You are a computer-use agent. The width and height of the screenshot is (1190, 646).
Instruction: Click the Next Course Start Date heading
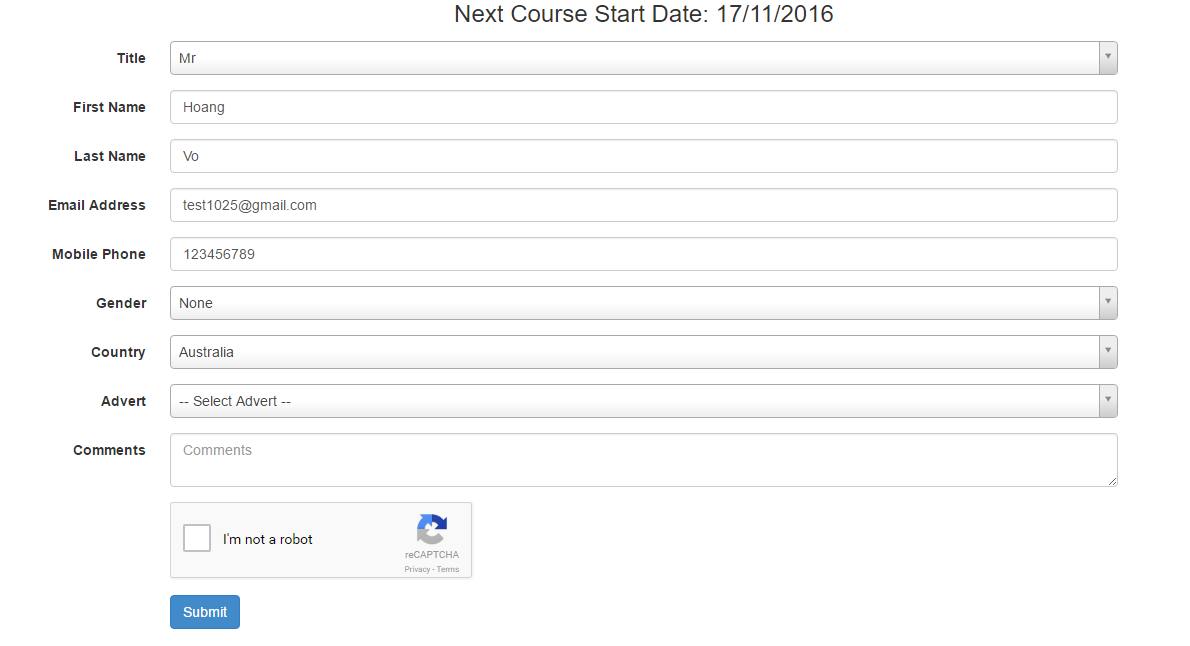point(643,14)
